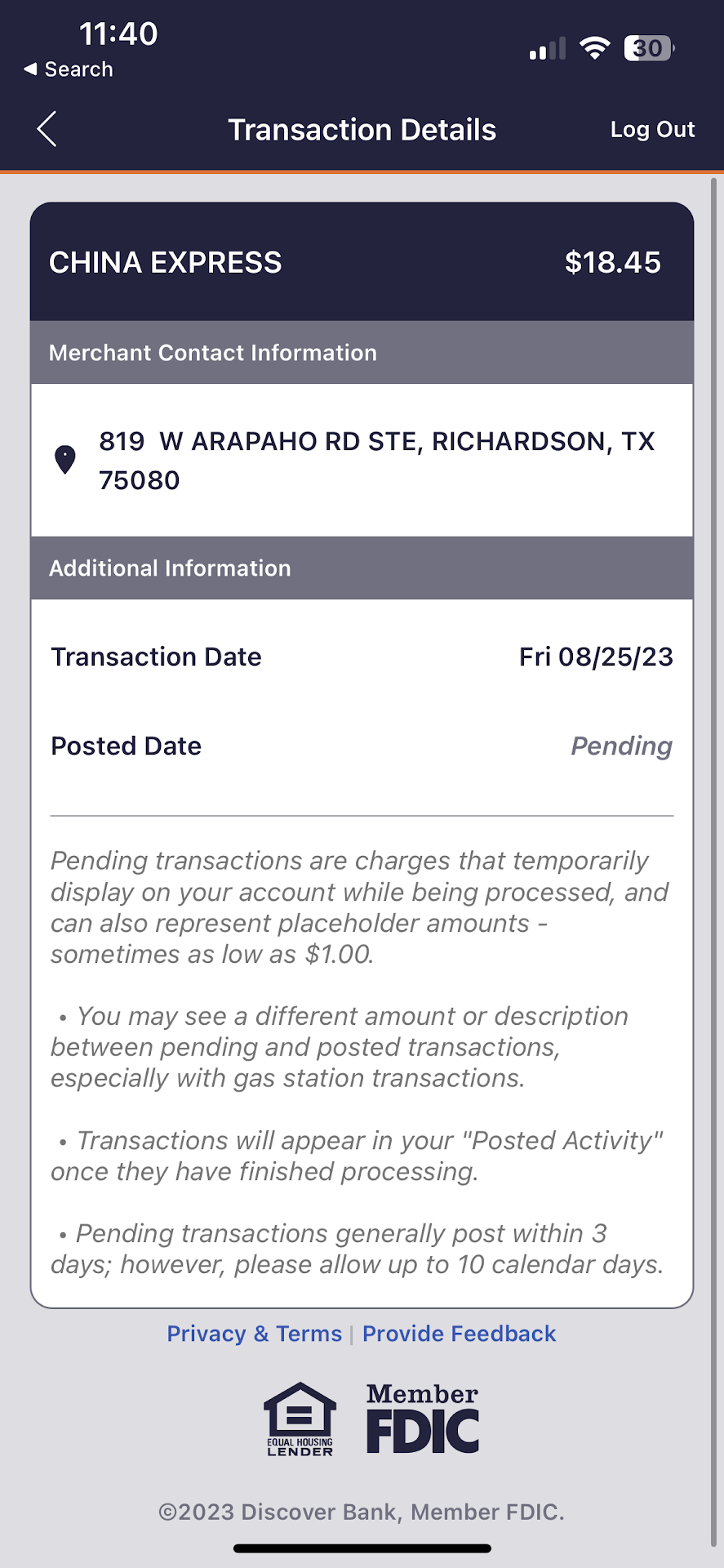Tap the Additional Information section header
This screenshot has width=724, height=1568.
pos(170,568)
